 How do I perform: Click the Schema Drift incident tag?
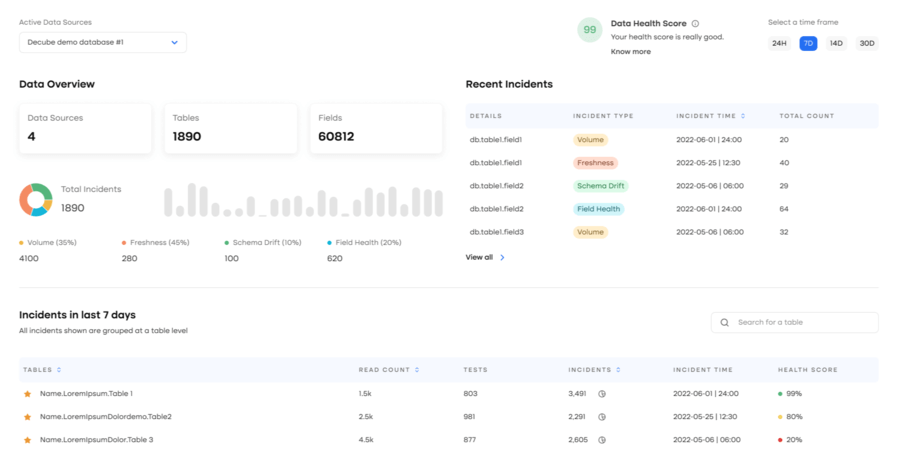600,186
